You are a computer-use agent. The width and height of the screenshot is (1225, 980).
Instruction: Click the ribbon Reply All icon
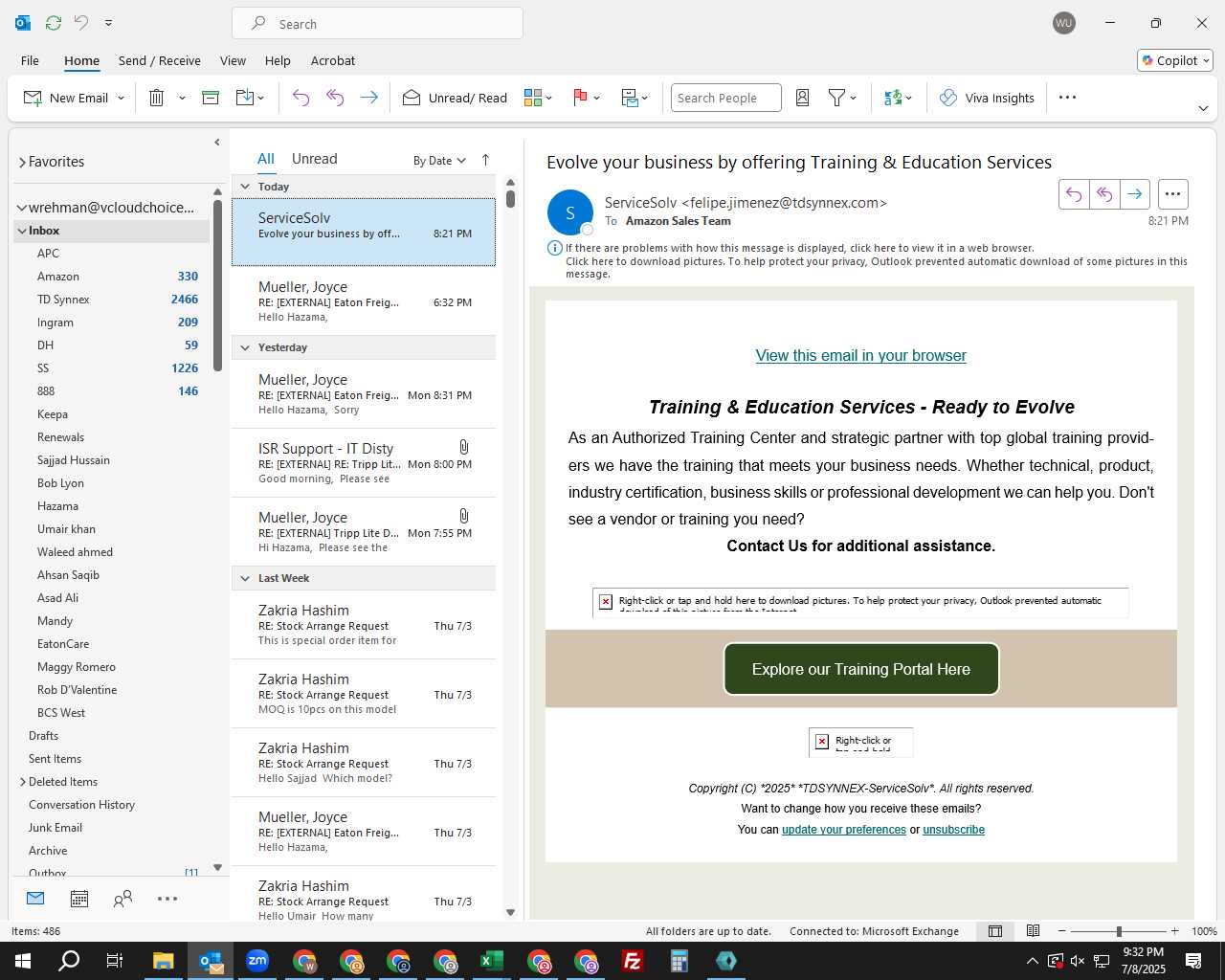tap(335, 98)
